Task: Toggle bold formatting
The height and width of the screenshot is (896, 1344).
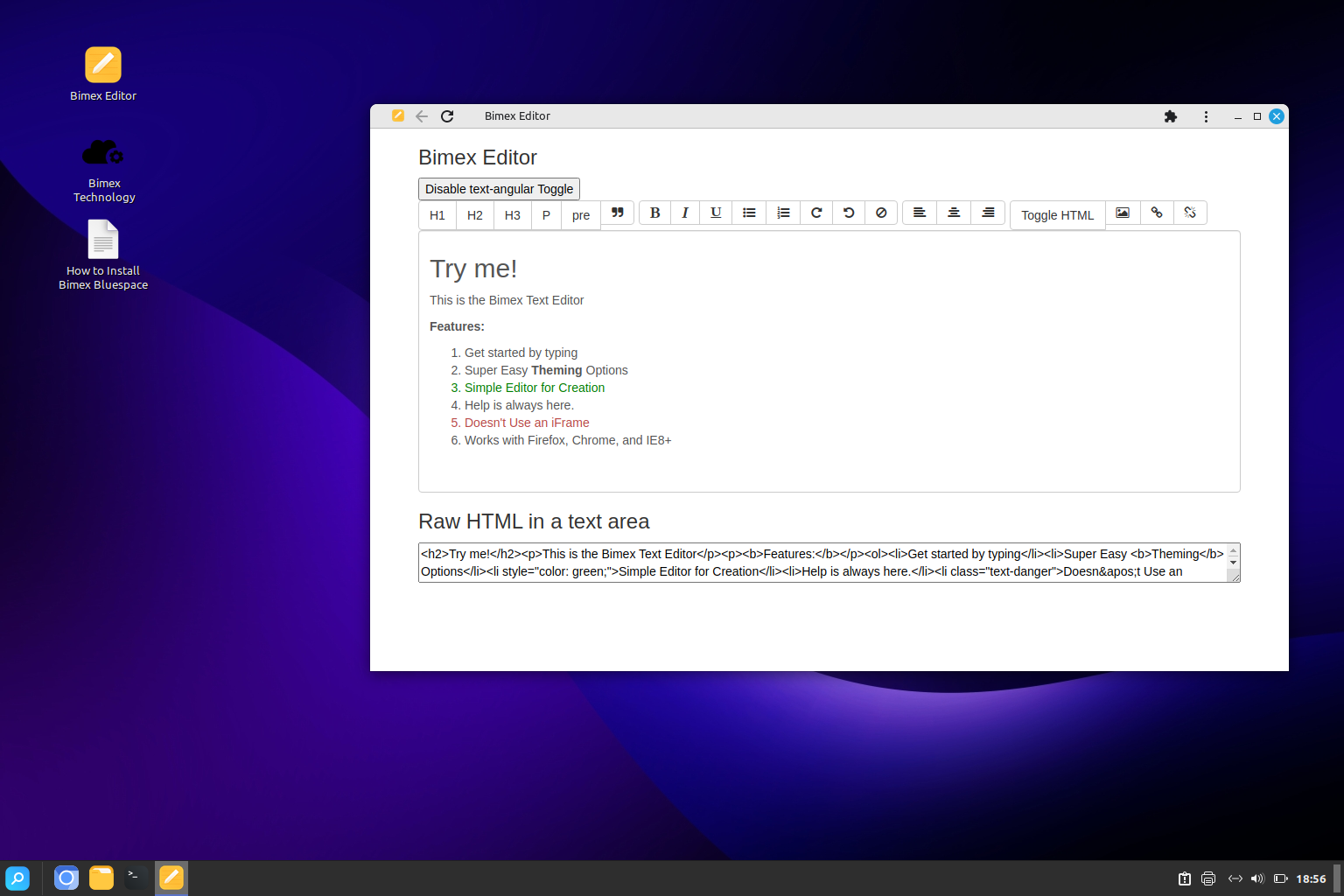Action: 654,213
